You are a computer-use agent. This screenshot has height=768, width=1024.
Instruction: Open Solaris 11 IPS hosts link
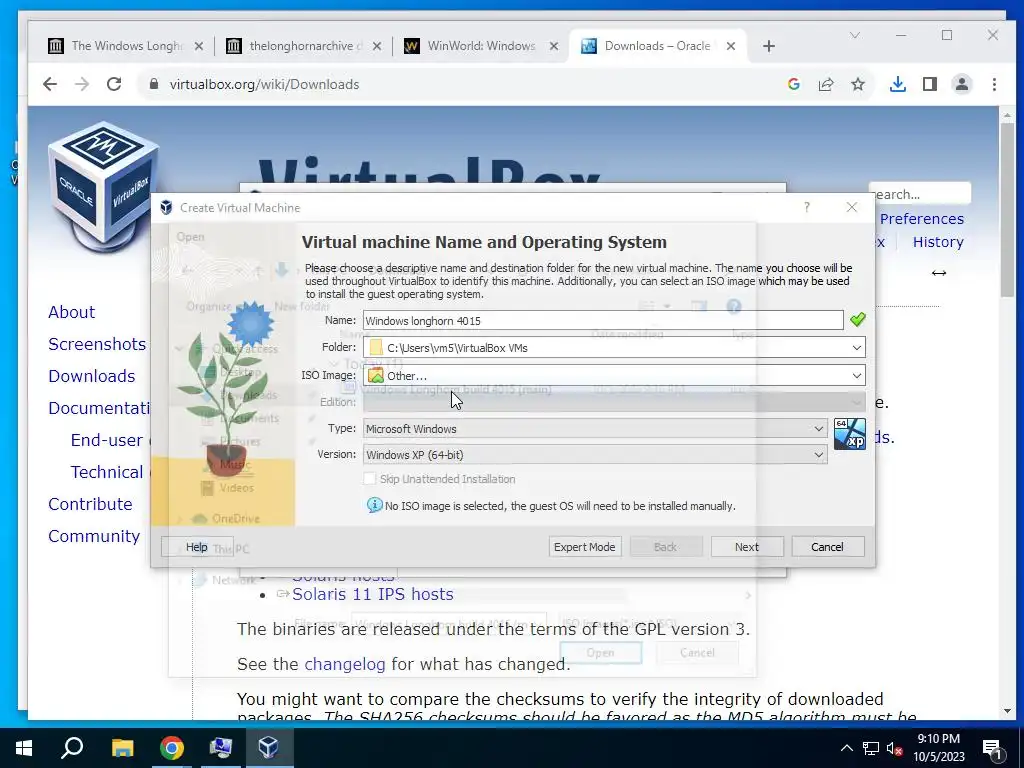click(x=372, y=594)
